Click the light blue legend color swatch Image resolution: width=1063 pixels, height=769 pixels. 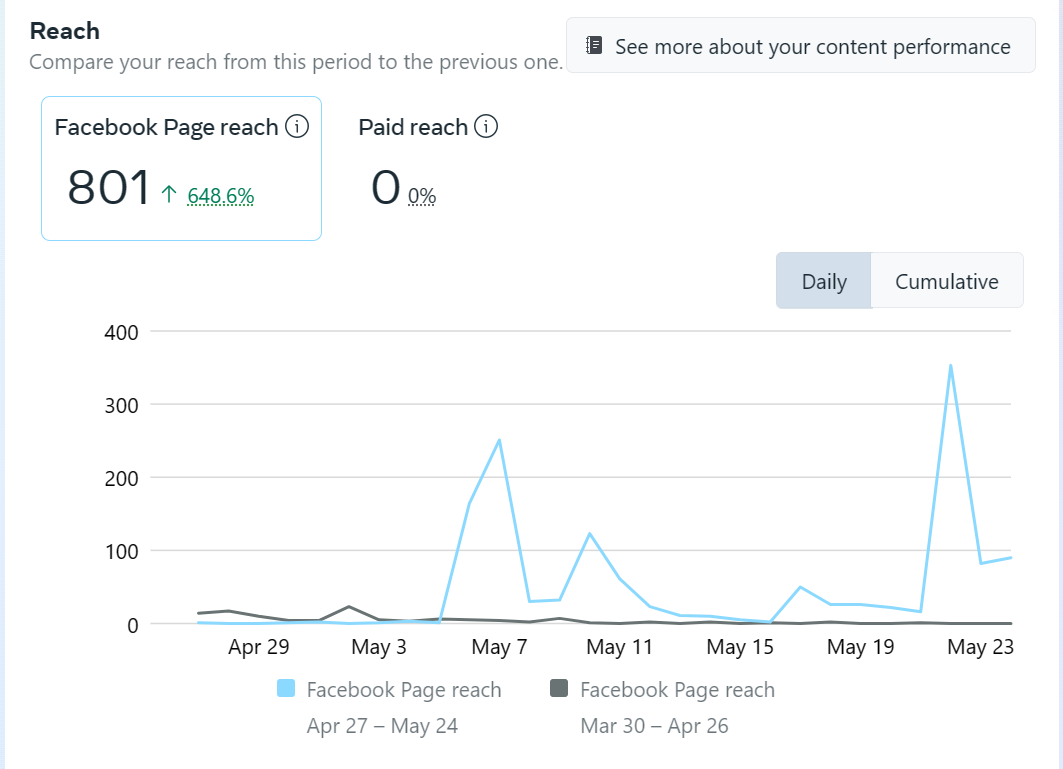point(287,689)
